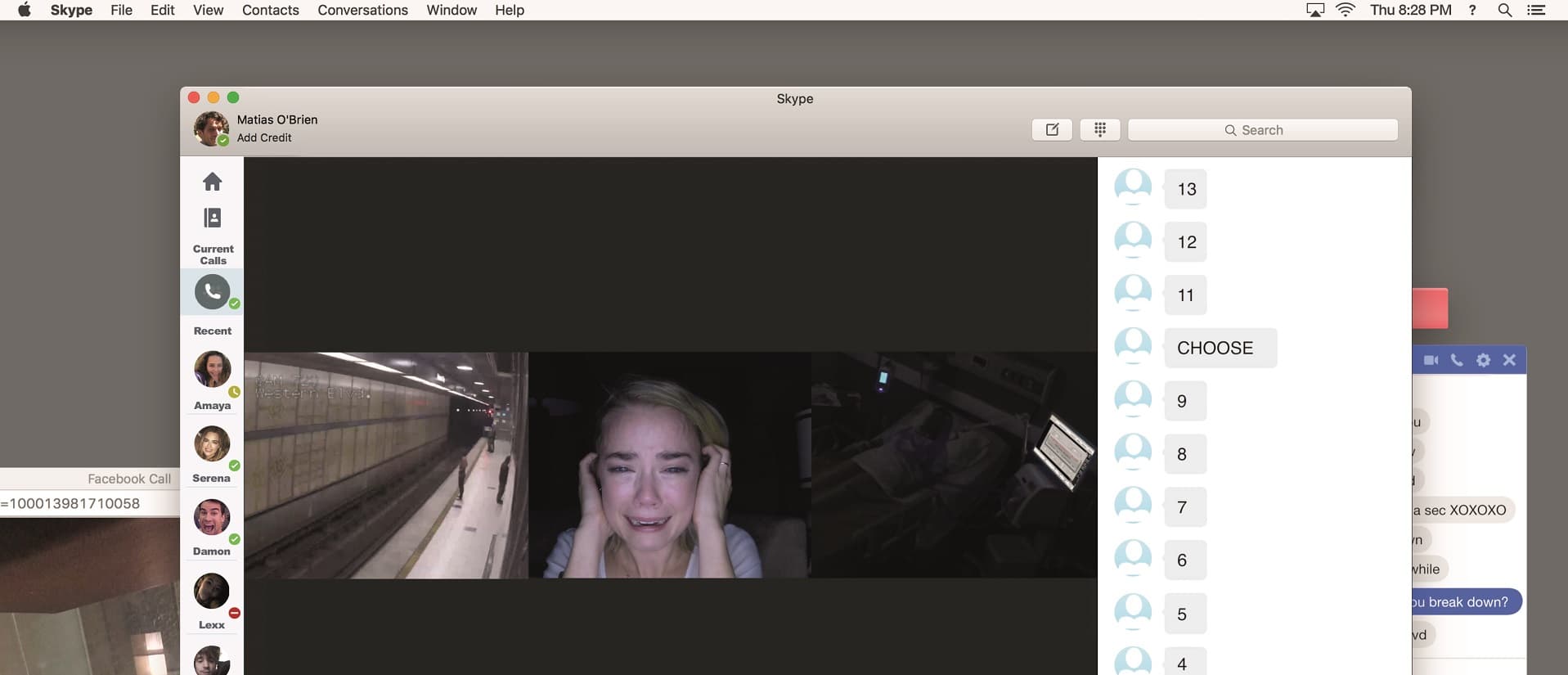
Task: Open the Conversations menu
Action: click(x=362, y=10)
